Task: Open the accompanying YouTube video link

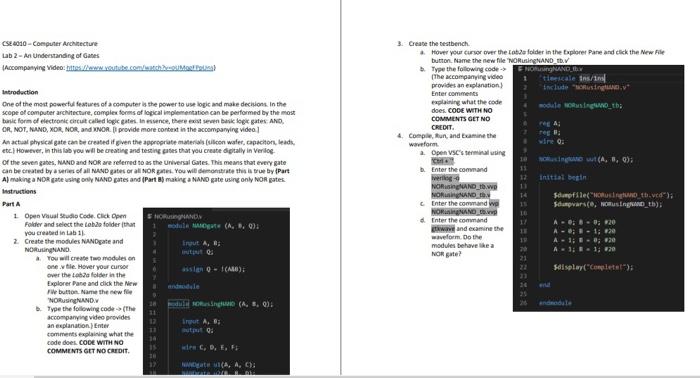Action: [x=140, y=68]
